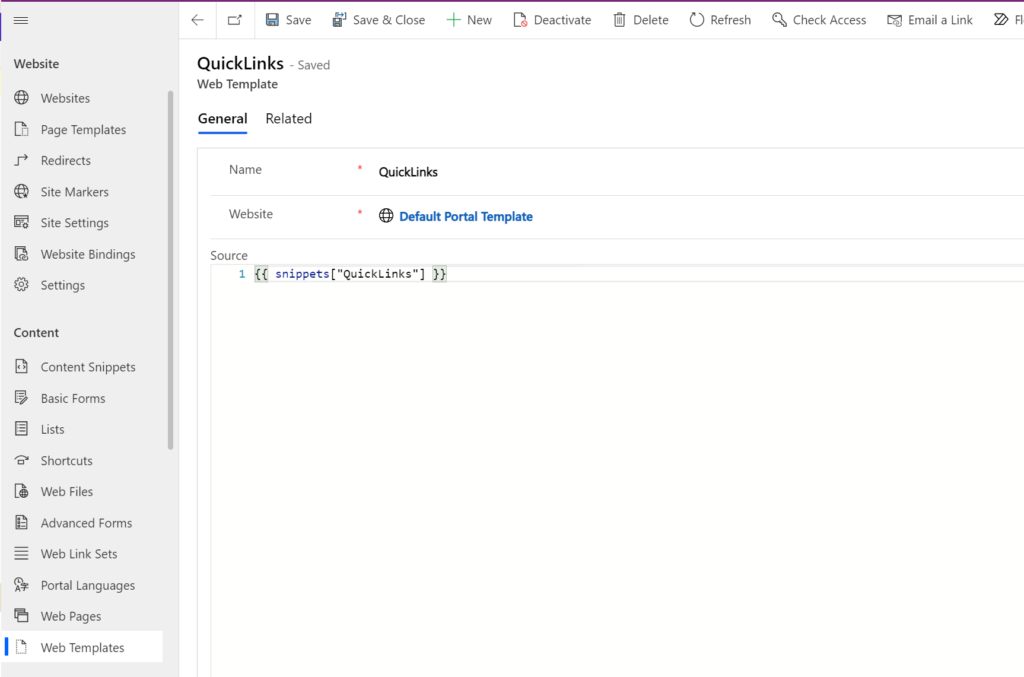Go back using the back arrow
The width and height of the screenshot is (1024, 677).
(x=197, y=20)
